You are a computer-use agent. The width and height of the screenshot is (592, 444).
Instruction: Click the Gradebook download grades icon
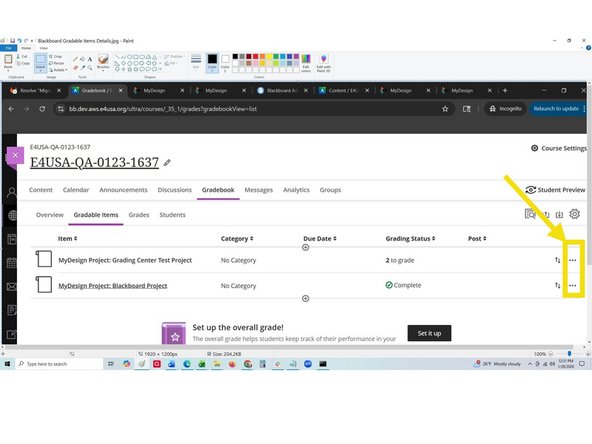(x=559, y=214)
